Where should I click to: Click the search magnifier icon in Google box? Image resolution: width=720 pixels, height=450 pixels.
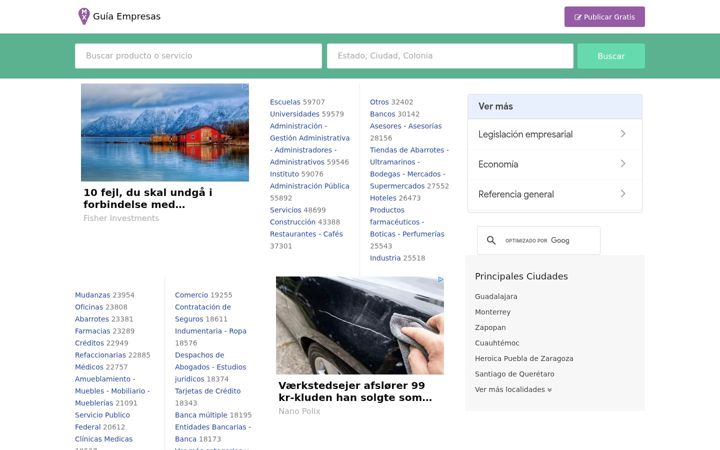491,240
